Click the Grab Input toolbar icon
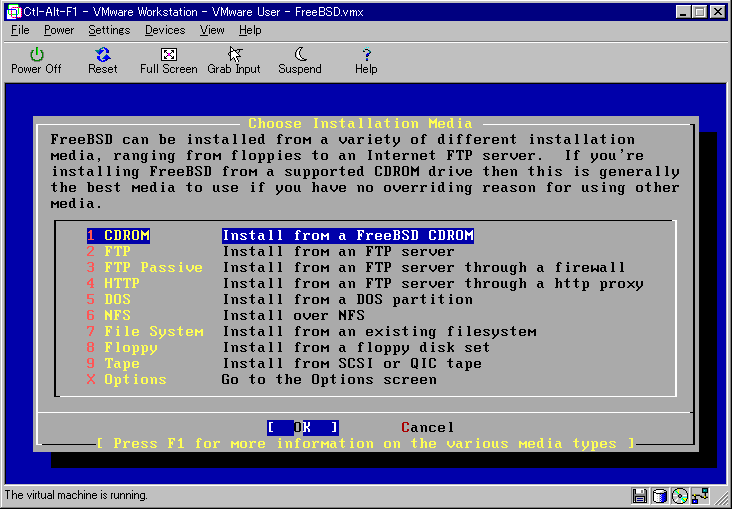This screenshot has height=509, width=732. [x=235, y=55]
